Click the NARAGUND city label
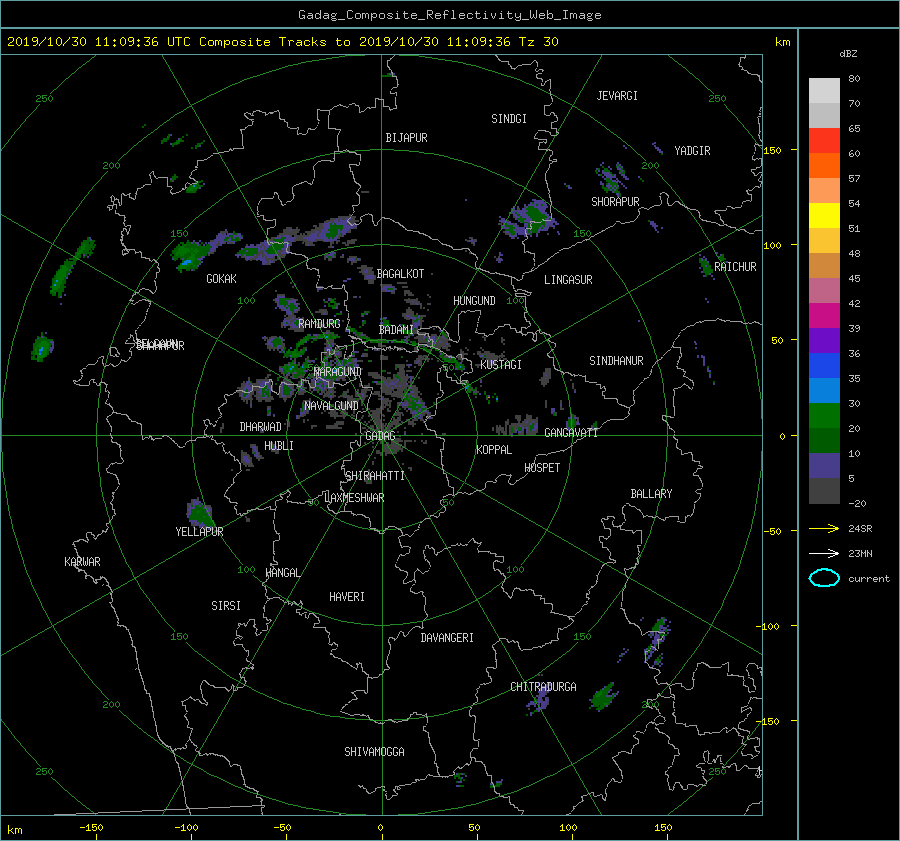Viewport: 900px width, 841px height. [338, 372]
